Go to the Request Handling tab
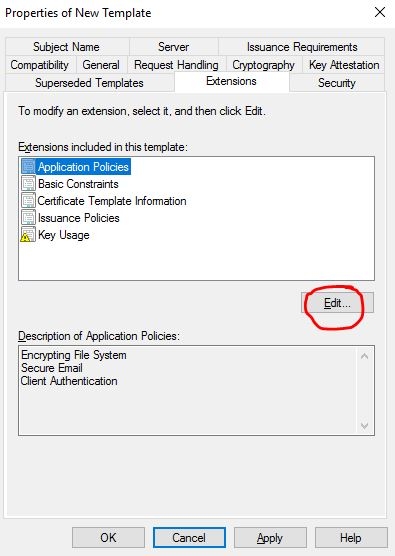 click(x=176, y=65)
